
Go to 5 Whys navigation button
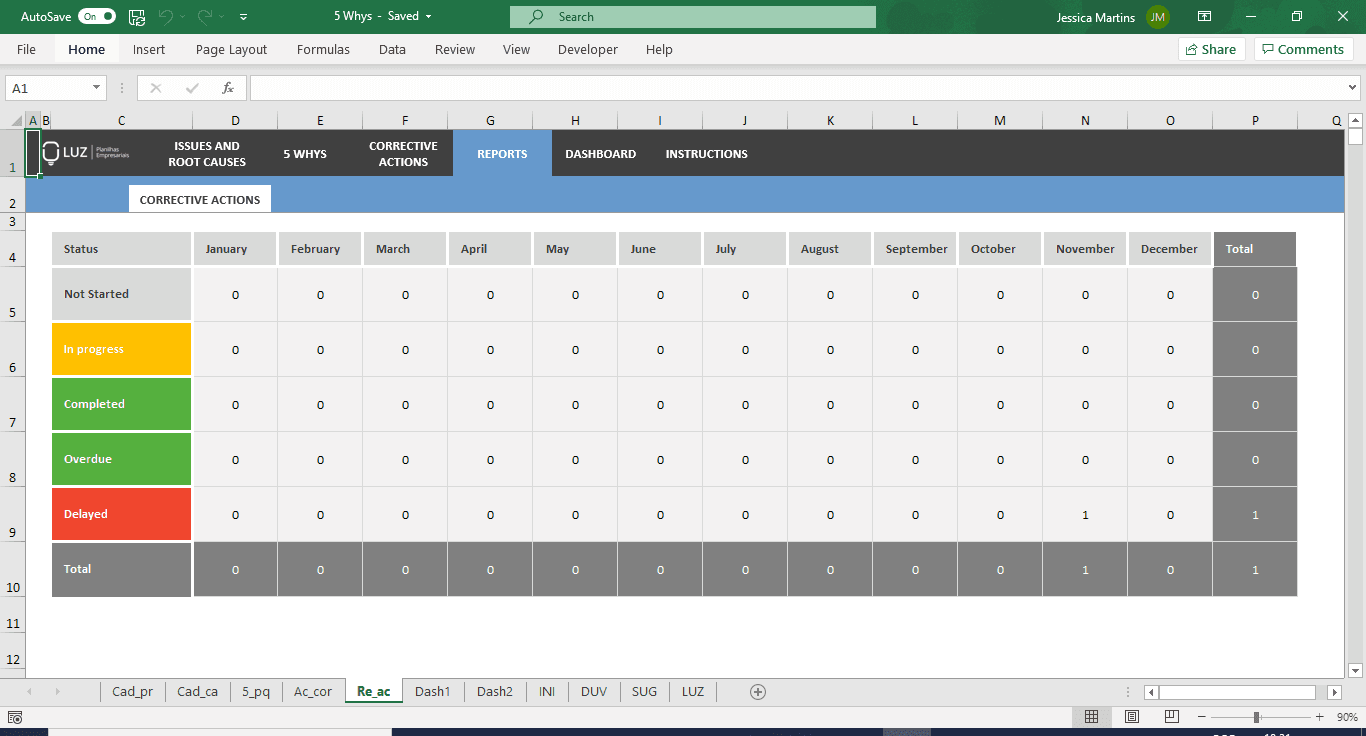pos(305,154)
